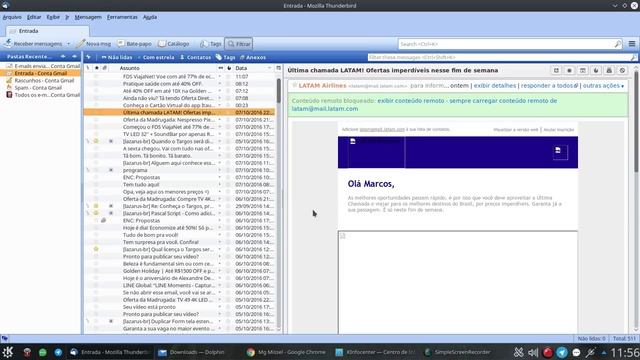Open the column picker in the message list
The height and width of the screenshot is (360, 640).
[278, 68]
